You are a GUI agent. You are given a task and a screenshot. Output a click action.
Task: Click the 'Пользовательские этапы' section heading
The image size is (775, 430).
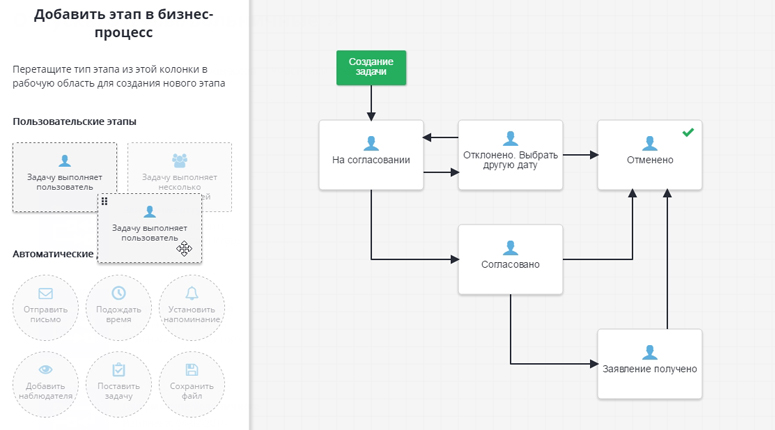[x=75, y=122]
